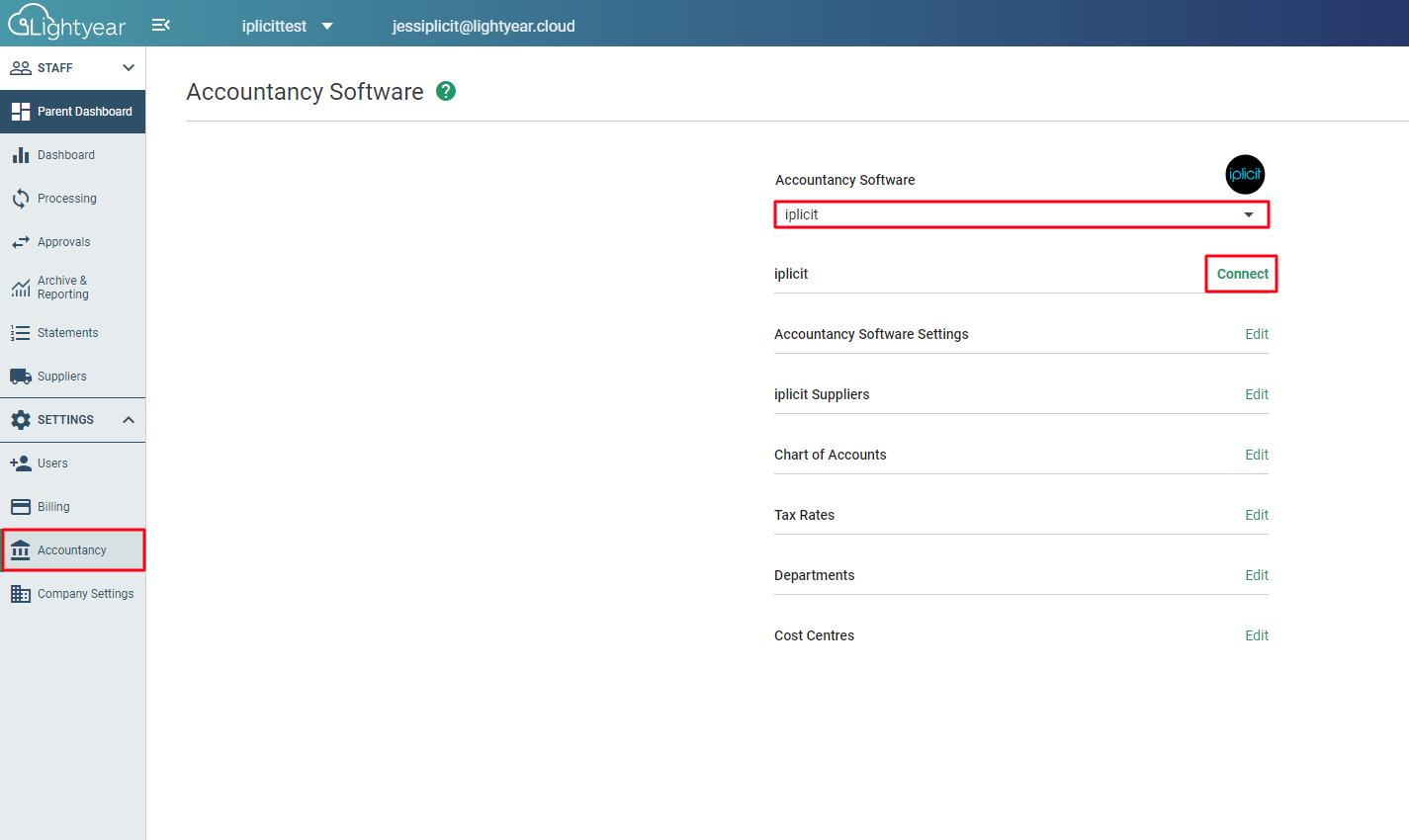This screenshot has height=840, width=1409.
Task: Edit Accountancy Software Settings
Action: point(1256,334)
